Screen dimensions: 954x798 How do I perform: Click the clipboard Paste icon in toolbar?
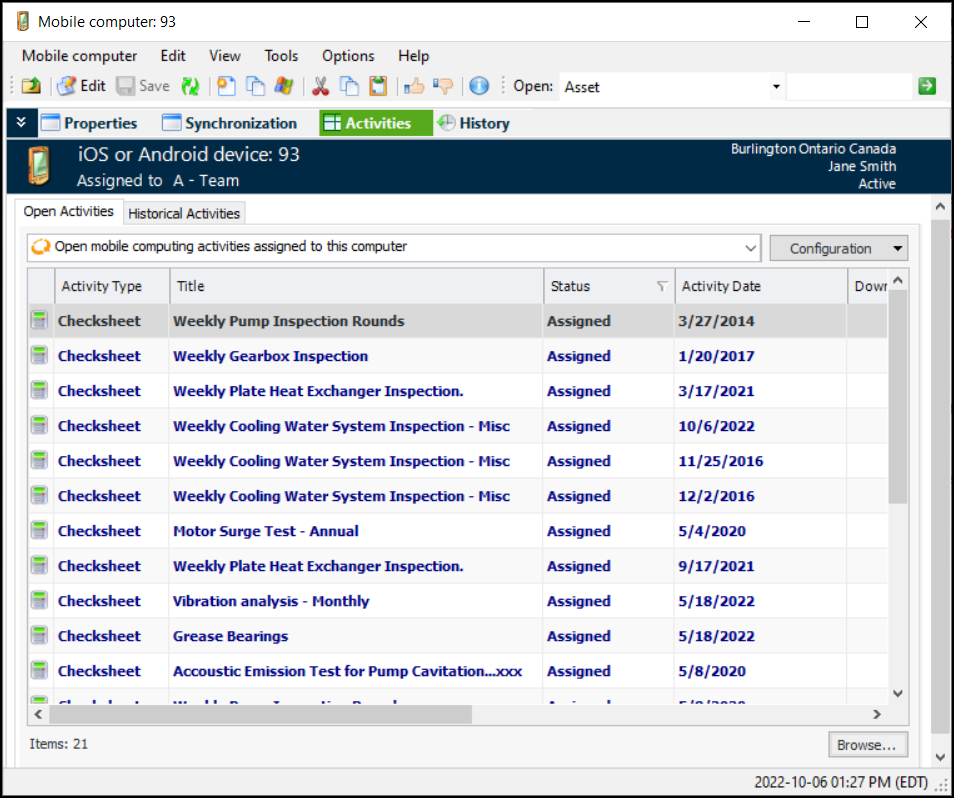click(x=377, y=86)
